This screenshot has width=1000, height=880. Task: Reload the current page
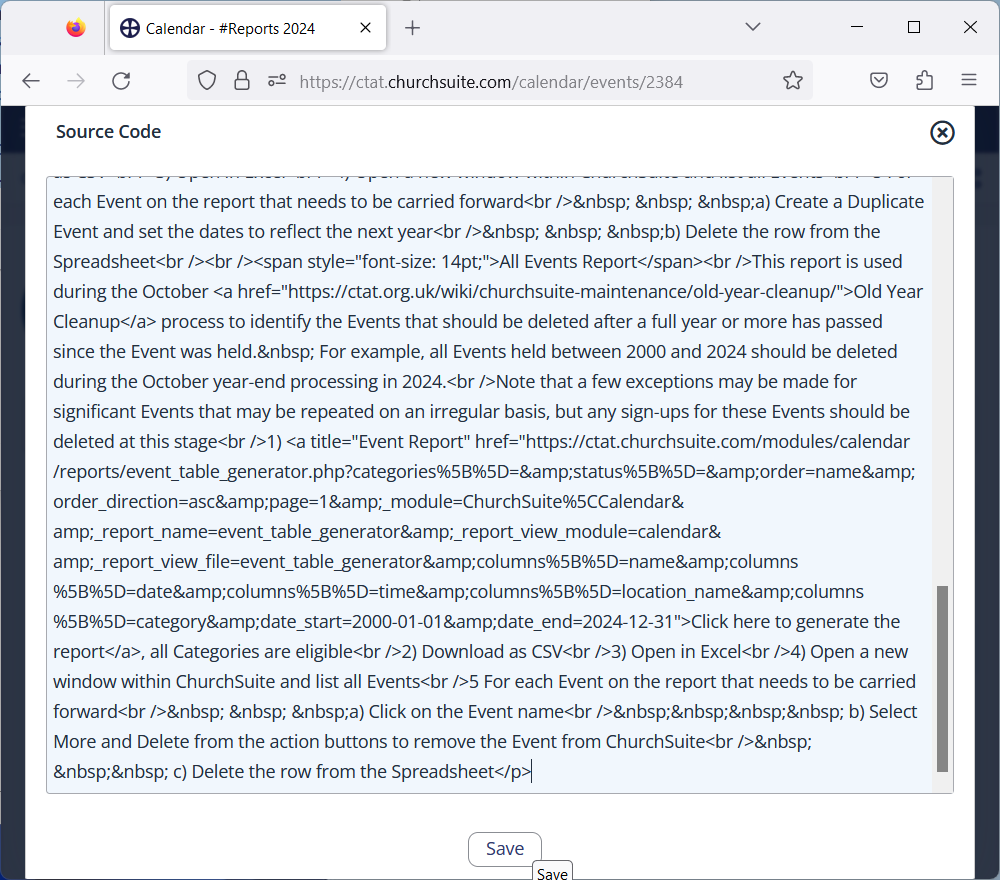[x=121, y=81]
